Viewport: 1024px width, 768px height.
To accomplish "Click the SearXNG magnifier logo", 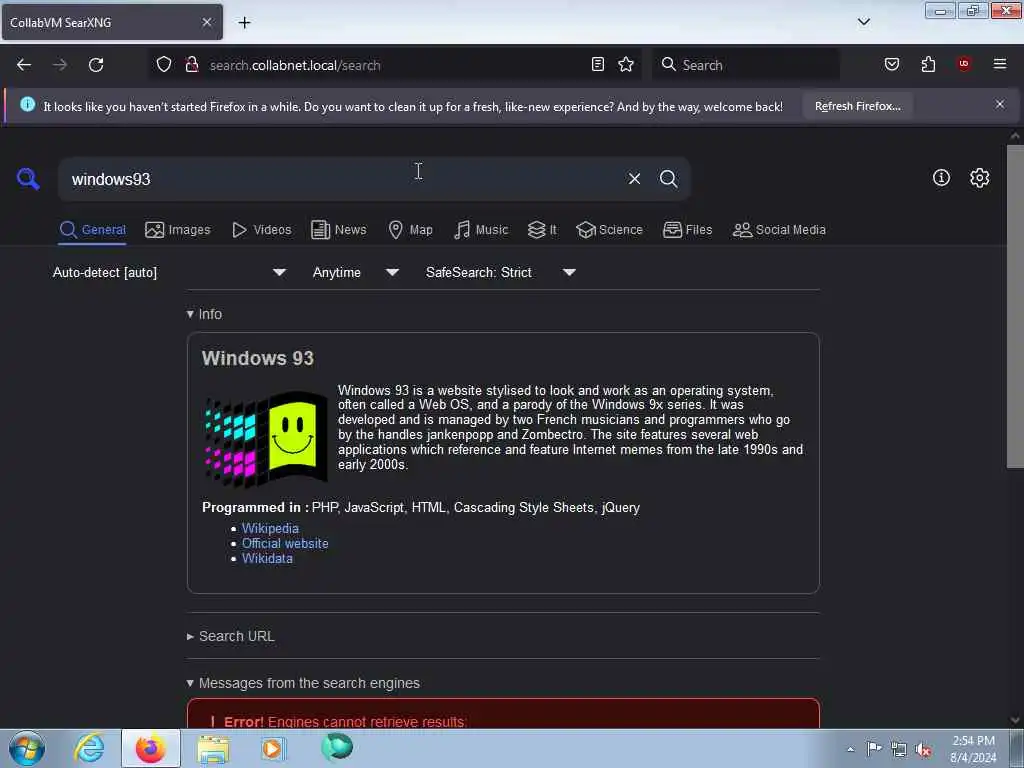I will click(x=28, y=178).
